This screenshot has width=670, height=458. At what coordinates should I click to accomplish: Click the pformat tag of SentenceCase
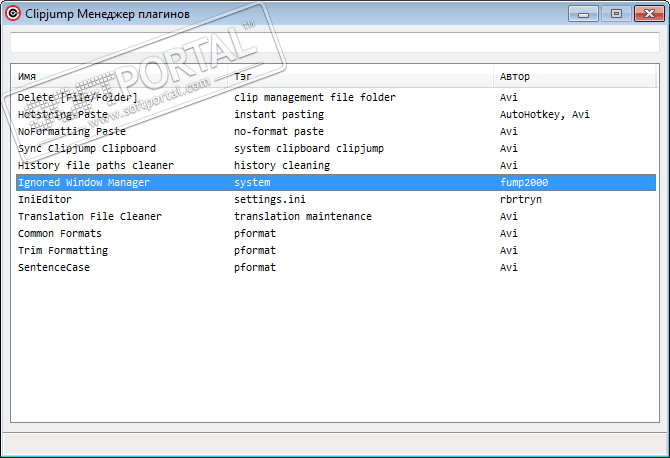[x=255, y=267]
